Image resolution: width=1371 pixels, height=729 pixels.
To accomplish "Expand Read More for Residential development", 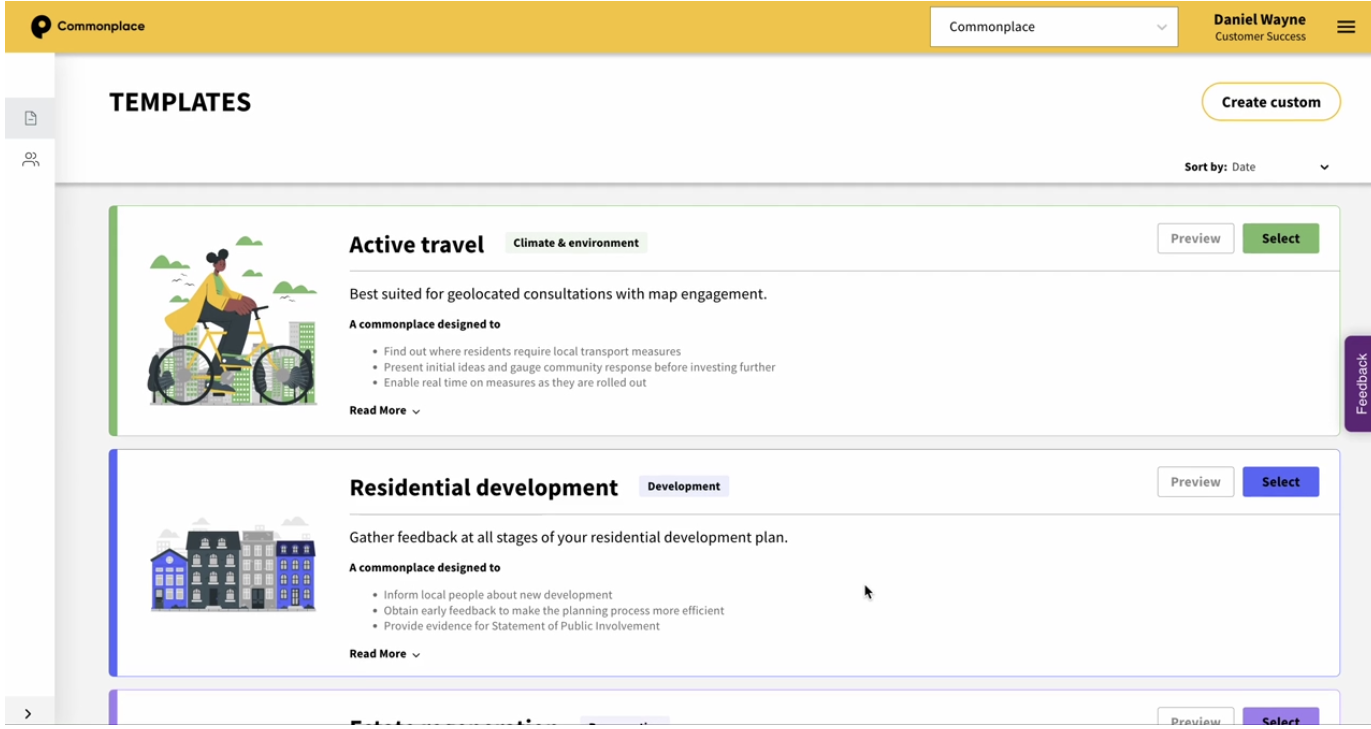I will pos(384,653).
